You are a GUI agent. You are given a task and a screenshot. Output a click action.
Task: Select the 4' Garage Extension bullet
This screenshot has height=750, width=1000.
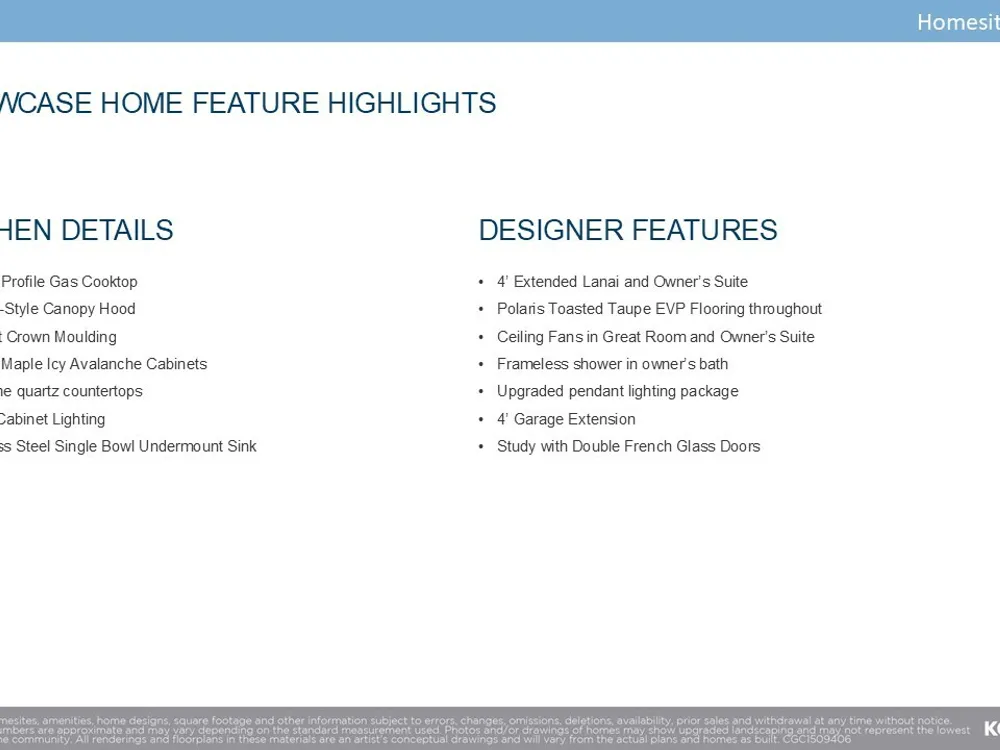[566, 419]
